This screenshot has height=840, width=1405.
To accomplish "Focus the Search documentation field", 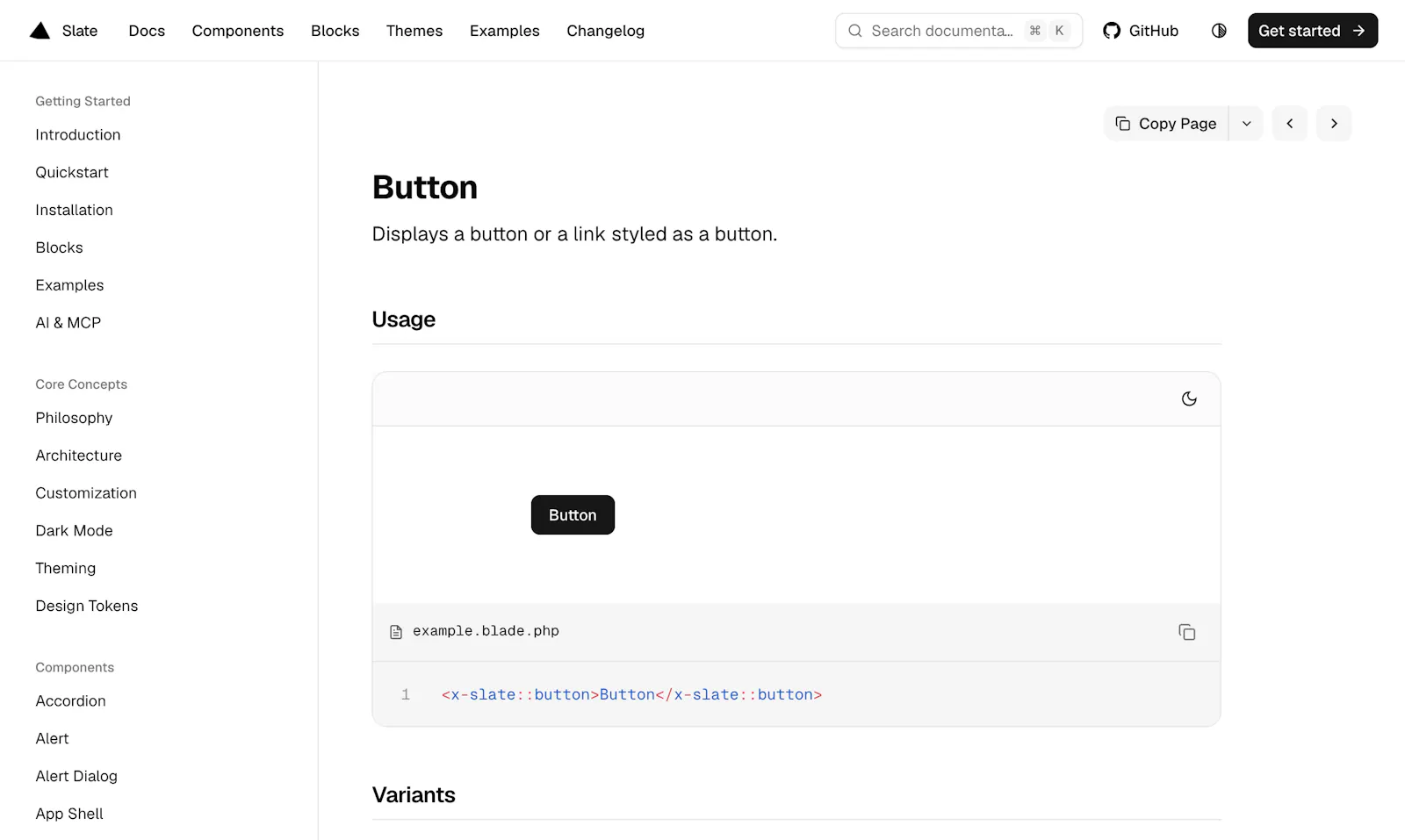I will click(959, 31).
